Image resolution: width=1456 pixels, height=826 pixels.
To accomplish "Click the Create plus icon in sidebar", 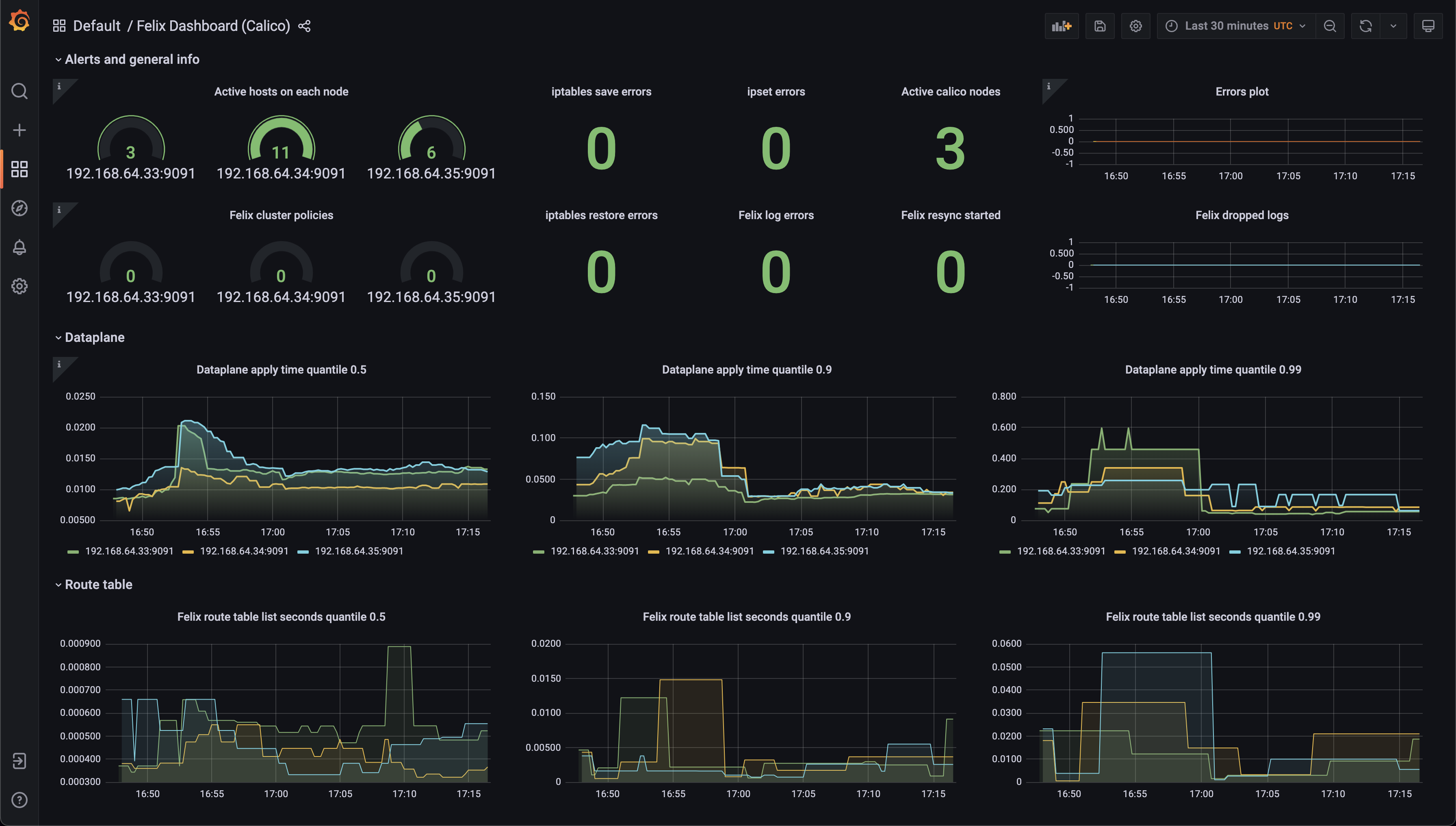I will [19, 130].
